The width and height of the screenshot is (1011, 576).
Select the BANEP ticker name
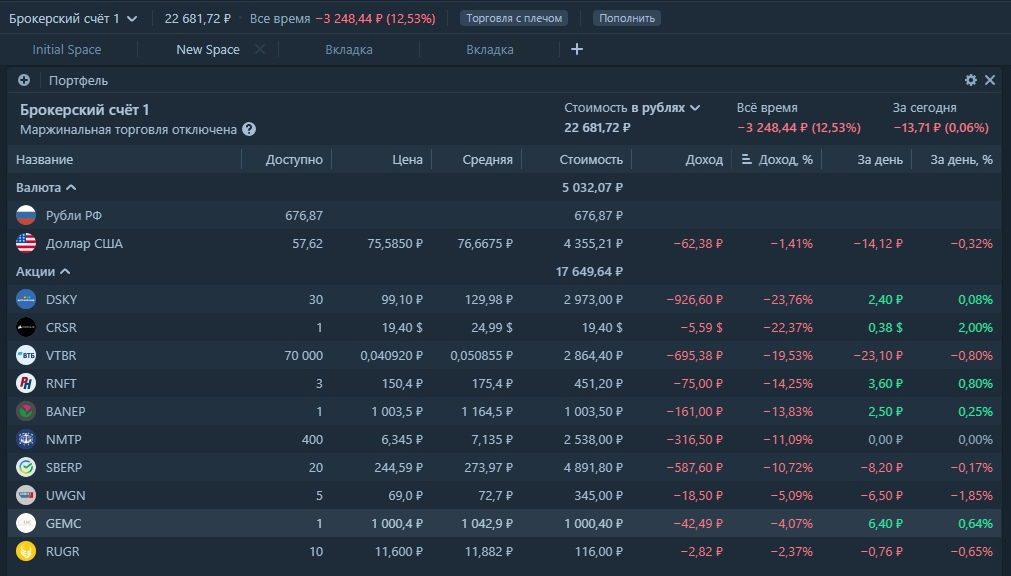point(66,412)
